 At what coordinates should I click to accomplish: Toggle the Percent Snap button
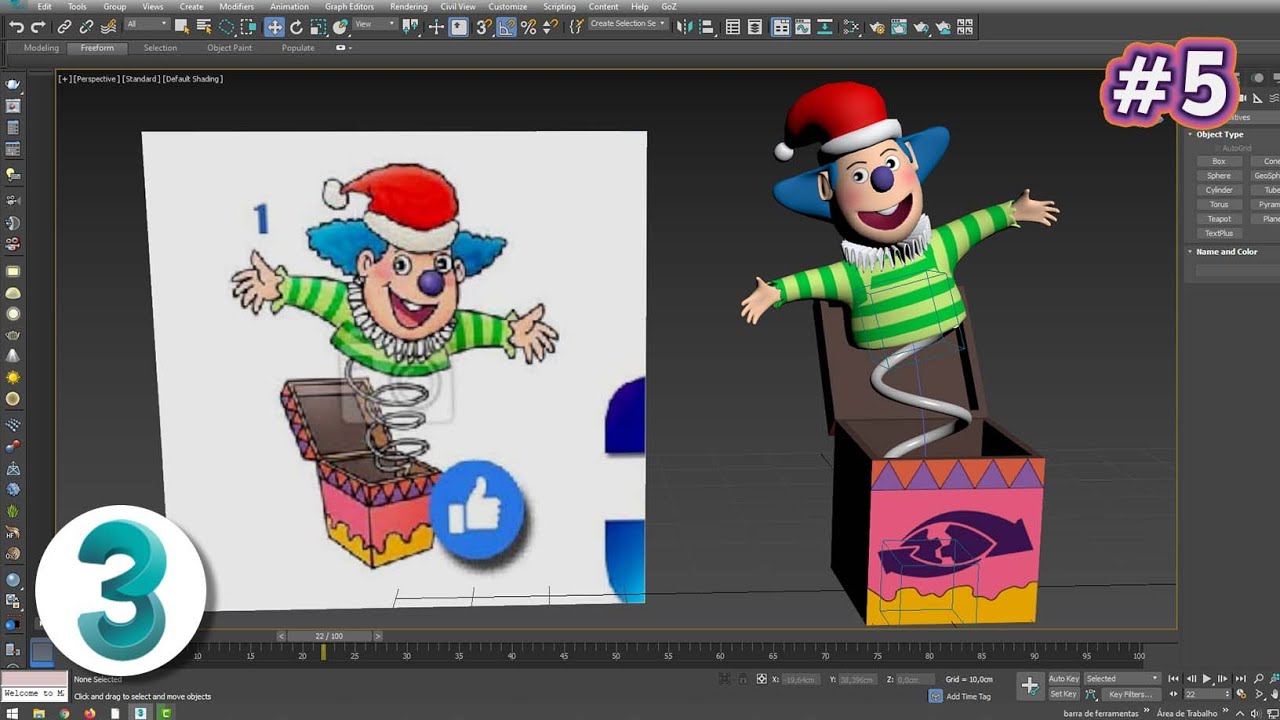tap(528, 27)
